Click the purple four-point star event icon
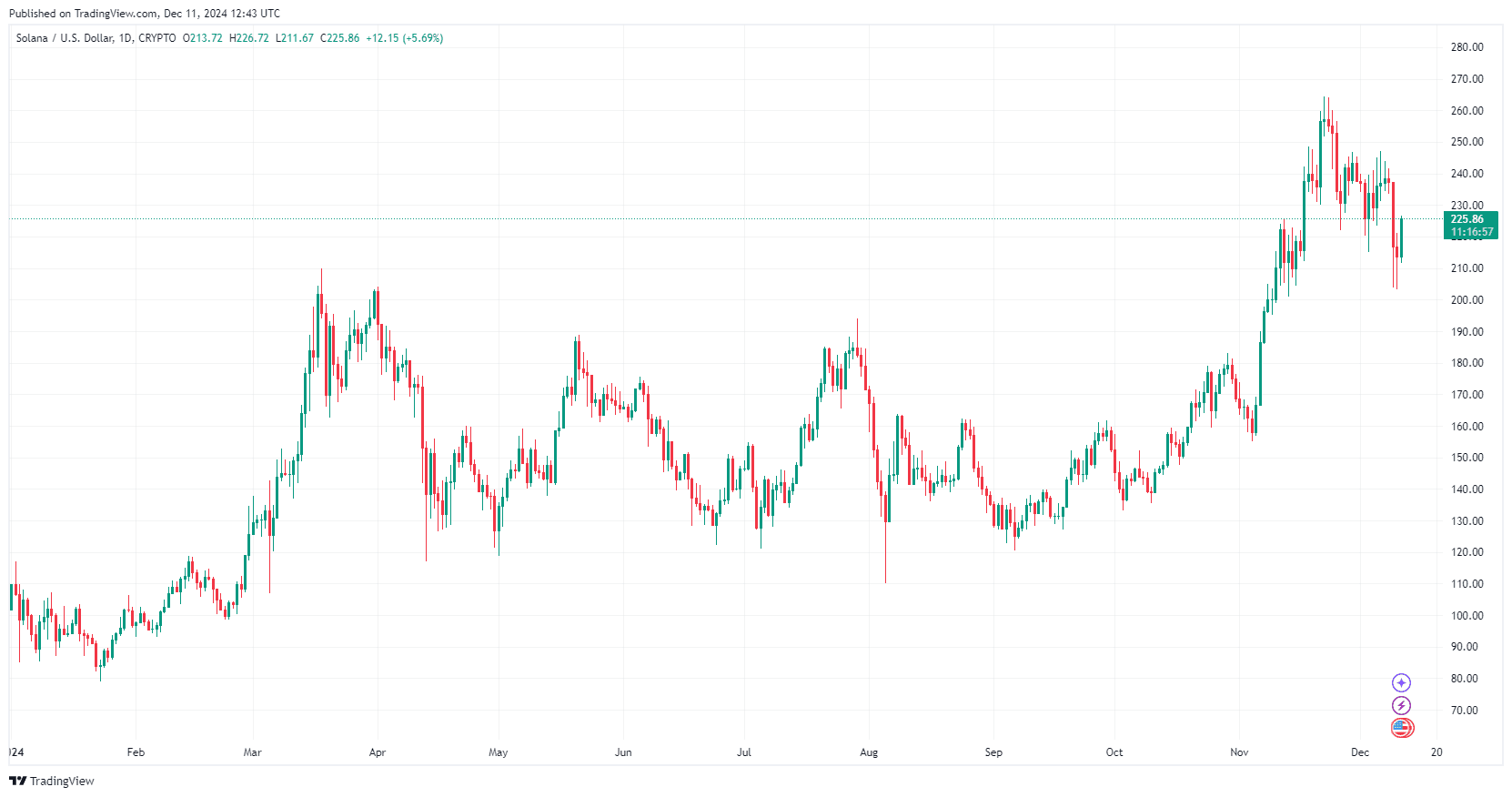The width and height of the screenshot is (1512, 797). coord(1401,682)
